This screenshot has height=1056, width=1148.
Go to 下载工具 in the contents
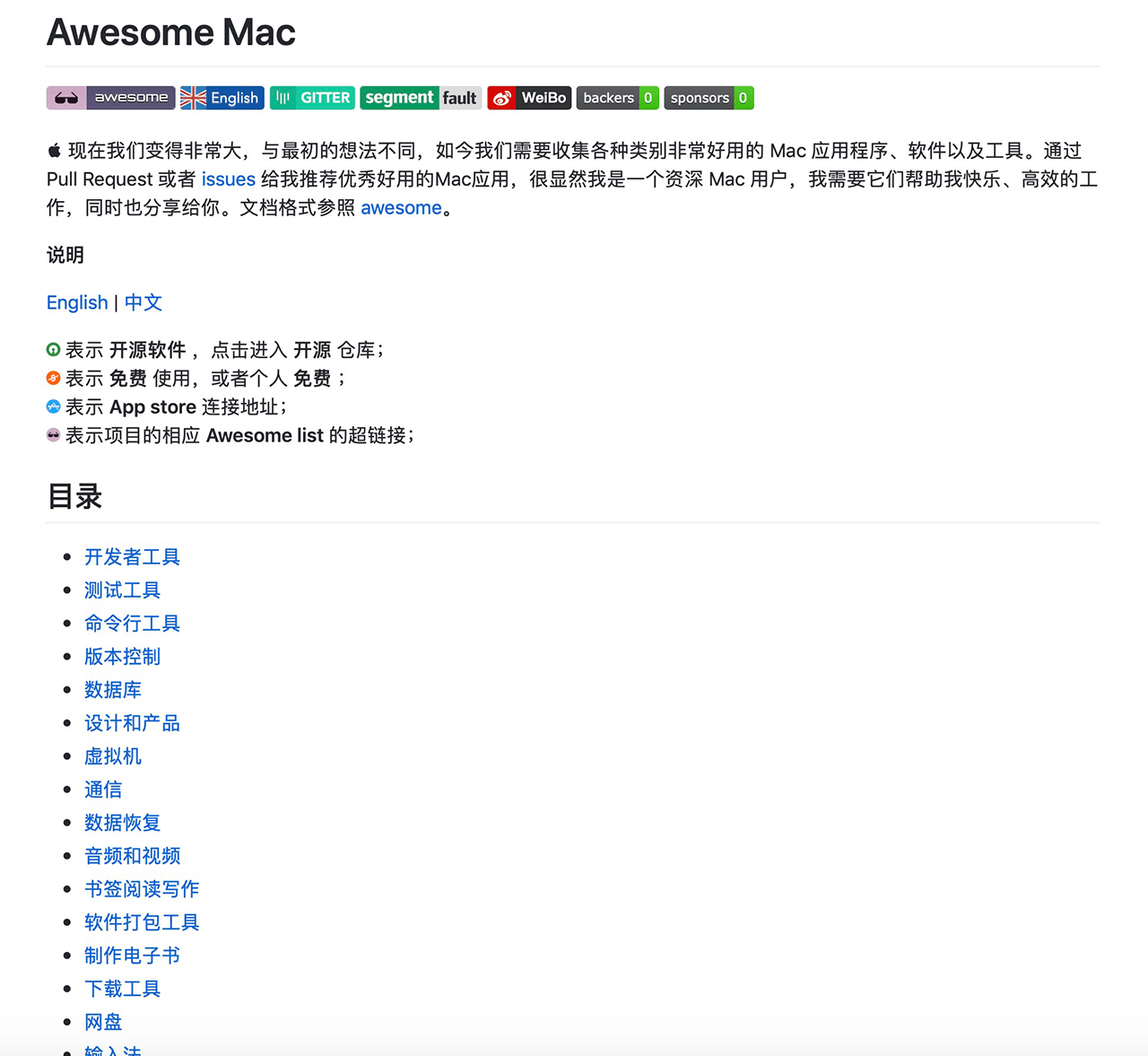(122, 989)
